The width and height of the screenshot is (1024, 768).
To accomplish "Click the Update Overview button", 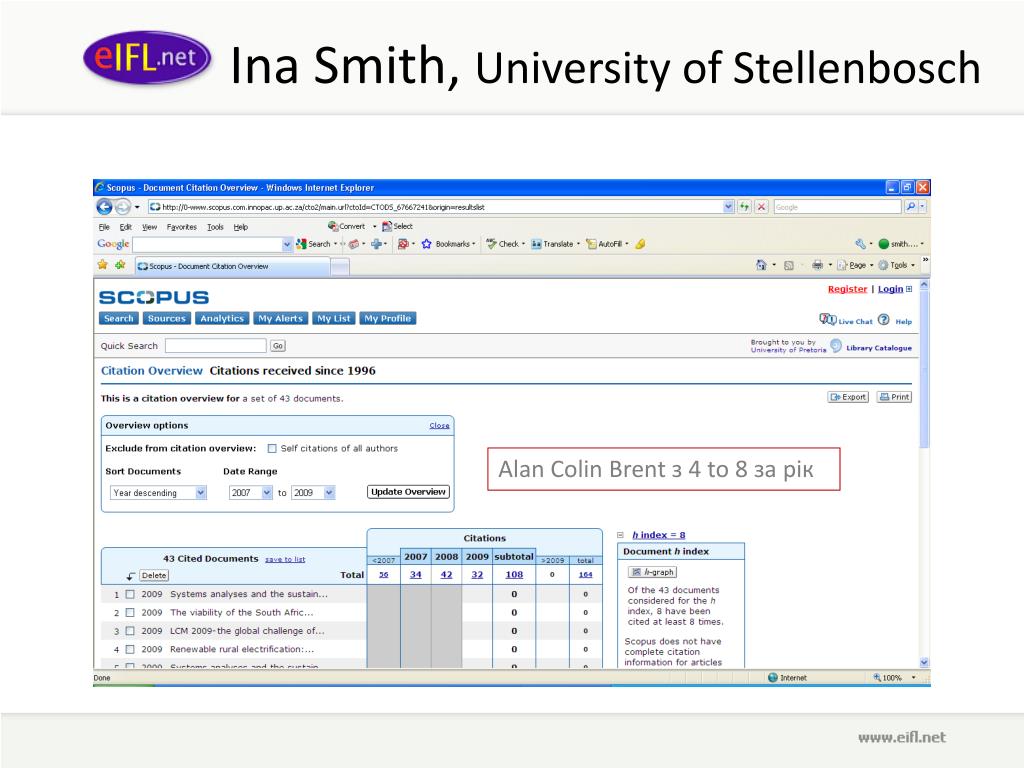I will [x=408, y=492].
